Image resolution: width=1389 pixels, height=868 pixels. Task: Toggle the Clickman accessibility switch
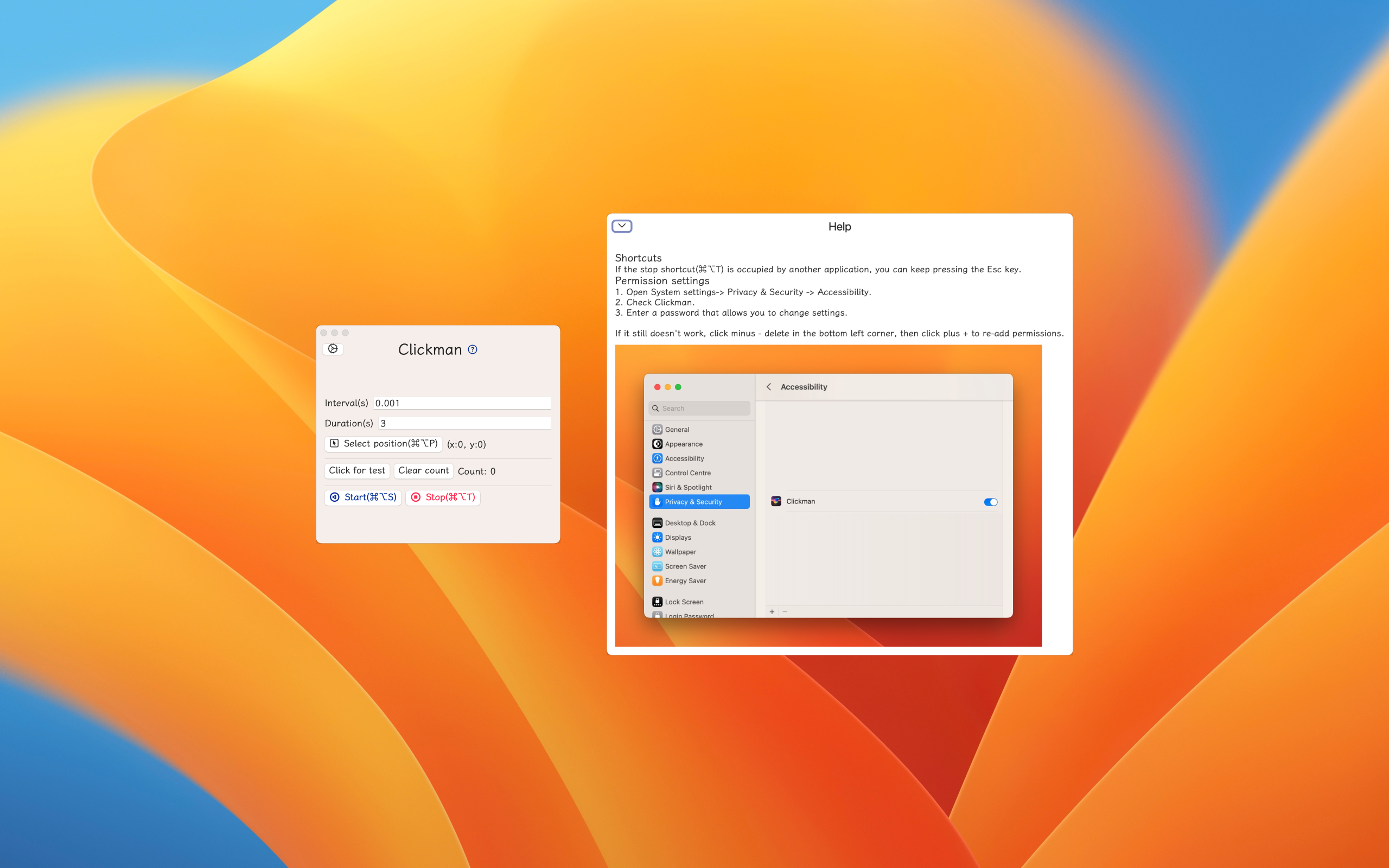point(990,502)
